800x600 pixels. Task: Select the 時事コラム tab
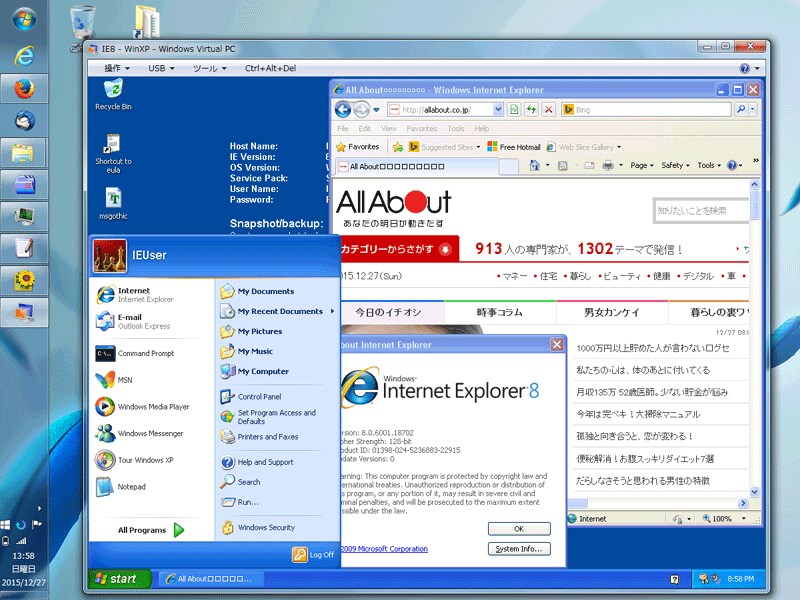click(x=500, y=312)
